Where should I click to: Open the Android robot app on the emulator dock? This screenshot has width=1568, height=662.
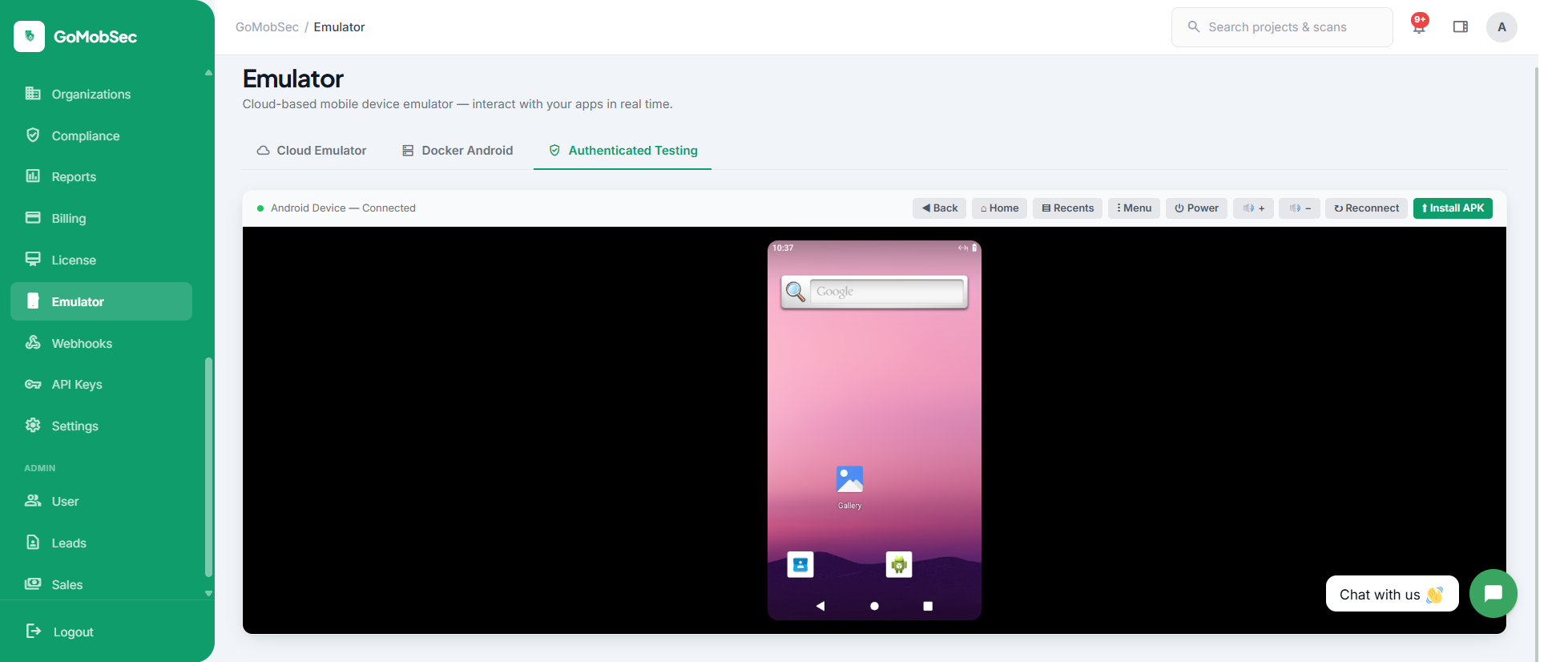[899, 564]
